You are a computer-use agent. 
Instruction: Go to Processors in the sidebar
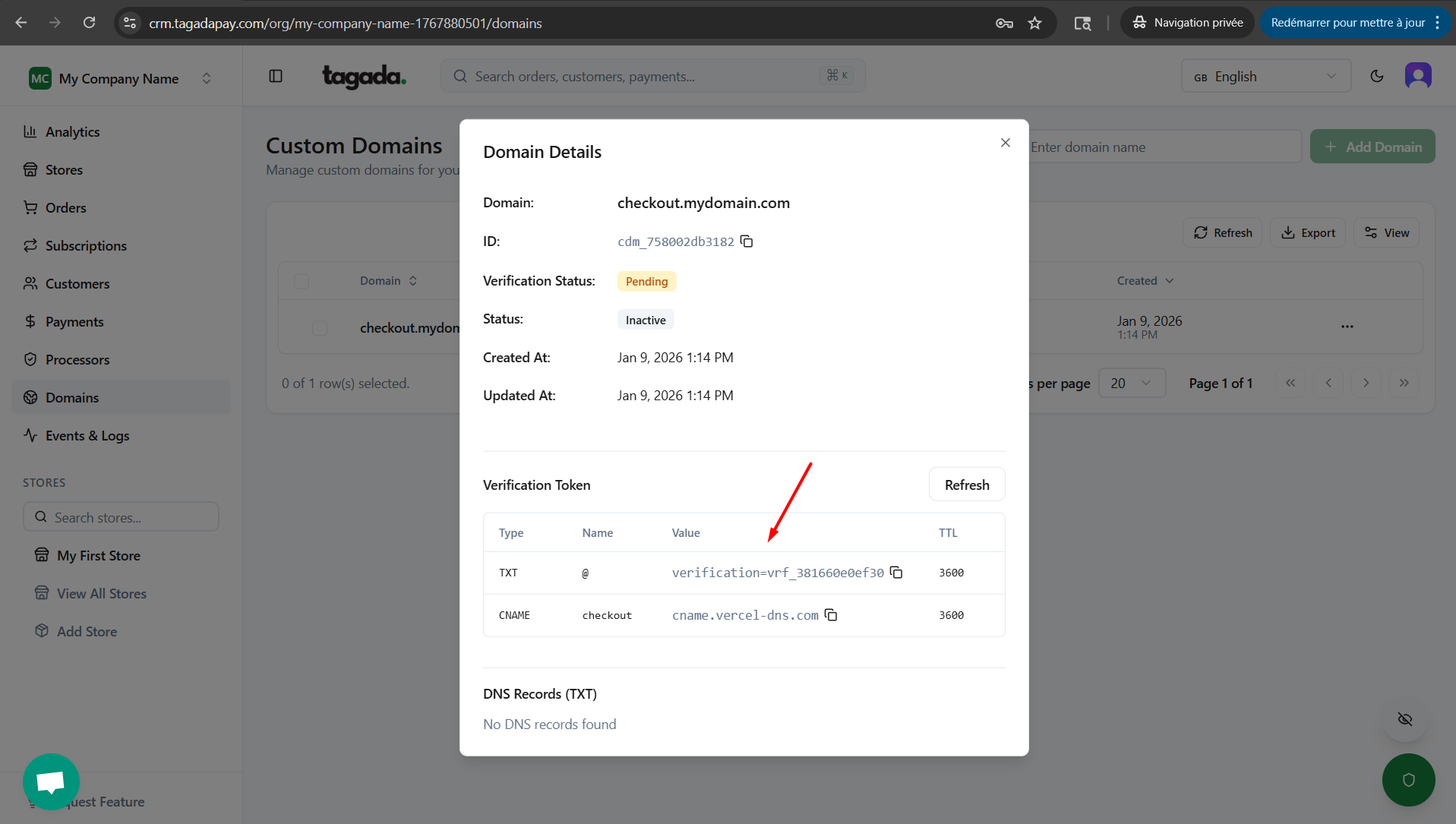tap(77, 359)
